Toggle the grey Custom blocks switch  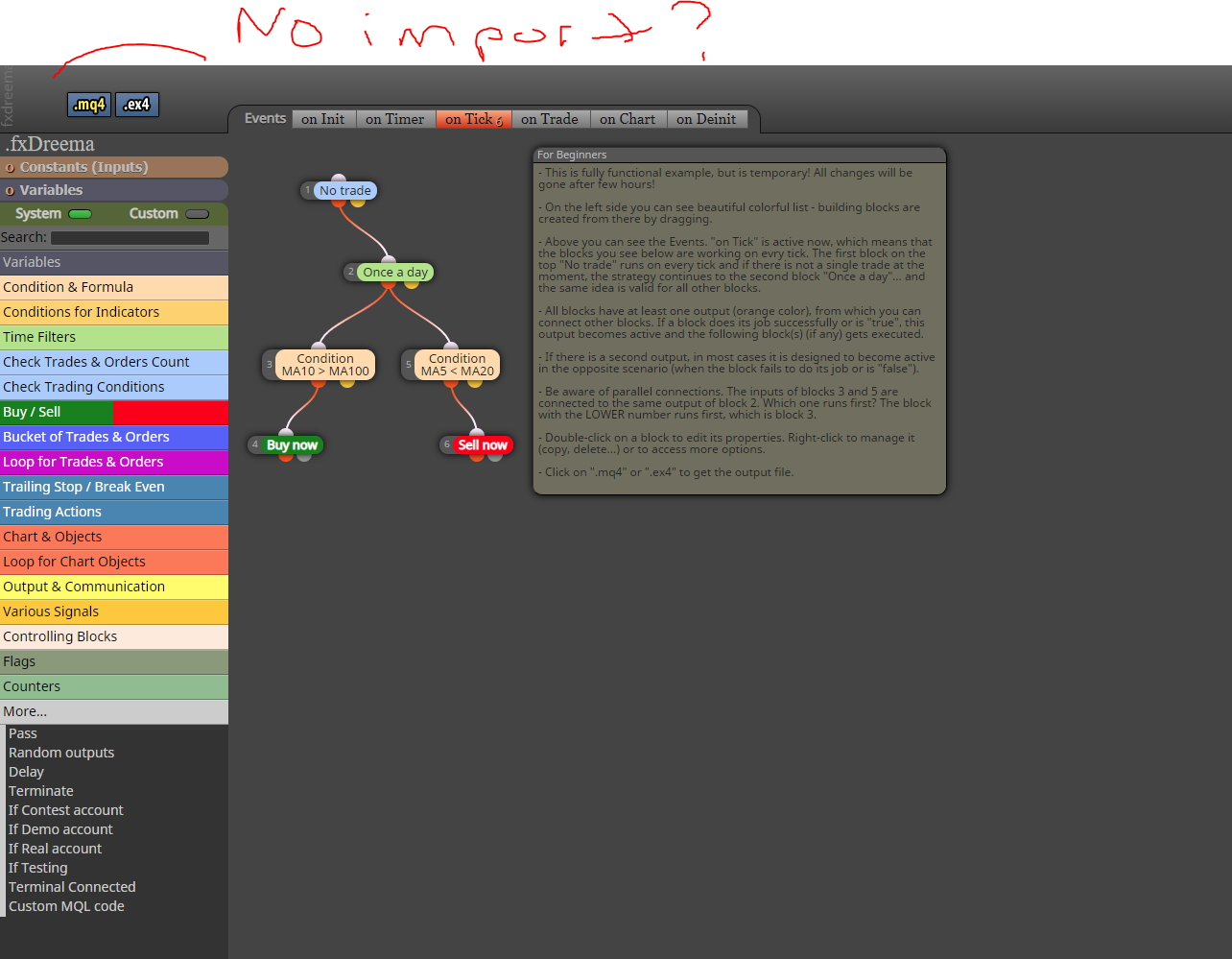tap(197, 214)
